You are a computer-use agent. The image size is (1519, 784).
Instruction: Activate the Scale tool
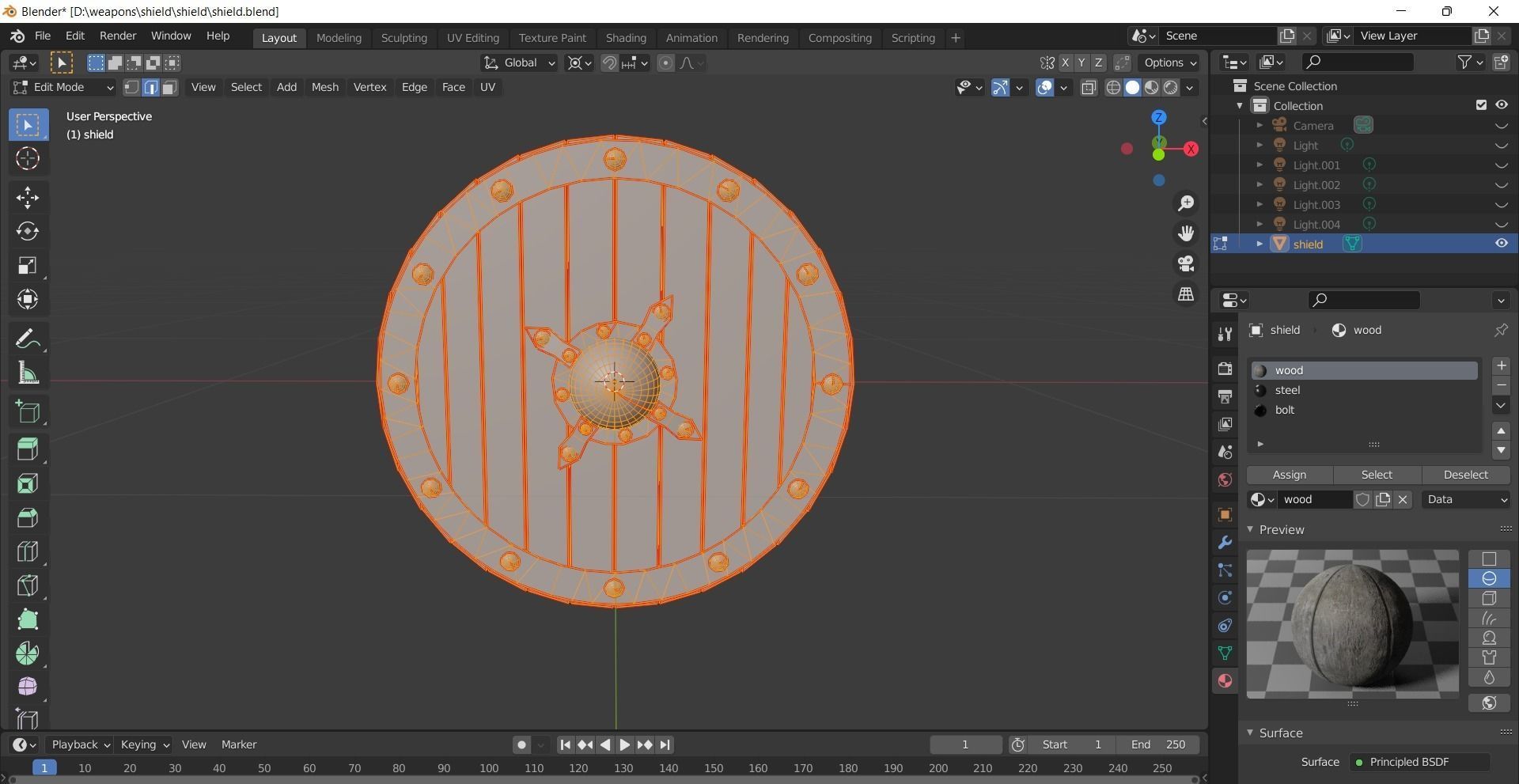(28, 266)
